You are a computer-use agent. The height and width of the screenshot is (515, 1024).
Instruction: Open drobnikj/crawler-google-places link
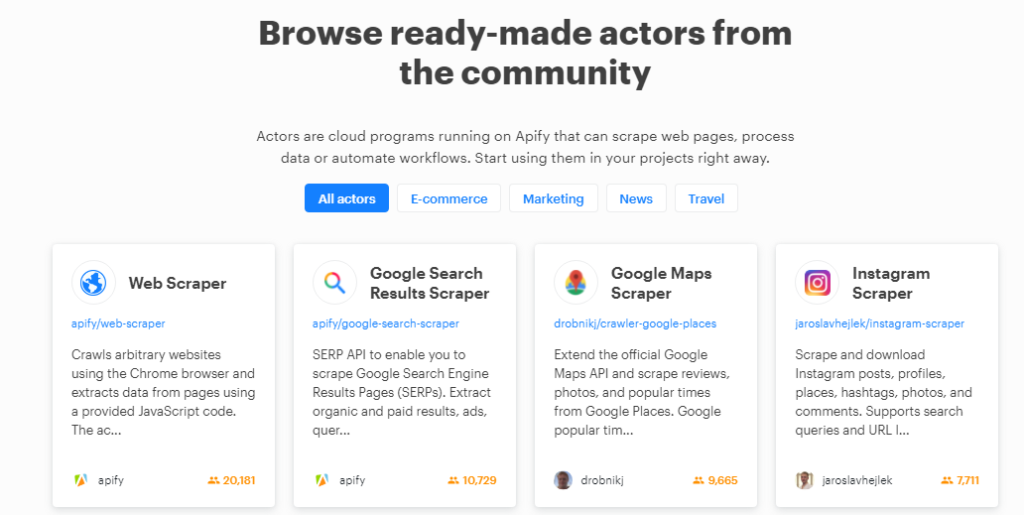(635, 324)
